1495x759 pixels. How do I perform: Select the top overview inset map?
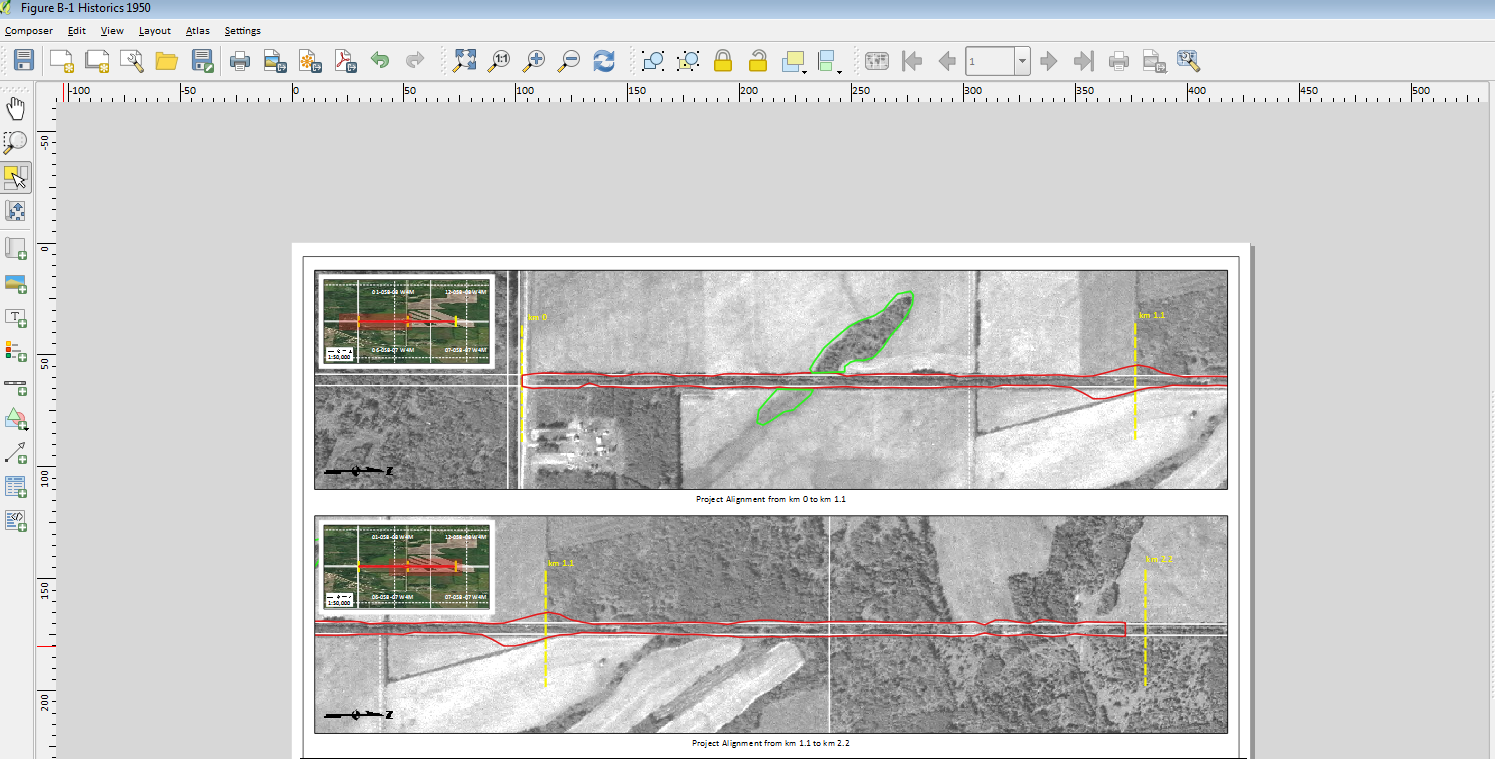click(406, 322)
